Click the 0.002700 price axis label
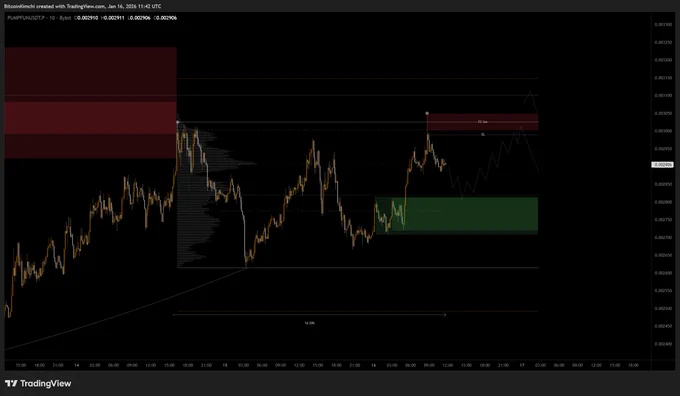680x396 pixels. click(x=663, y=238)
